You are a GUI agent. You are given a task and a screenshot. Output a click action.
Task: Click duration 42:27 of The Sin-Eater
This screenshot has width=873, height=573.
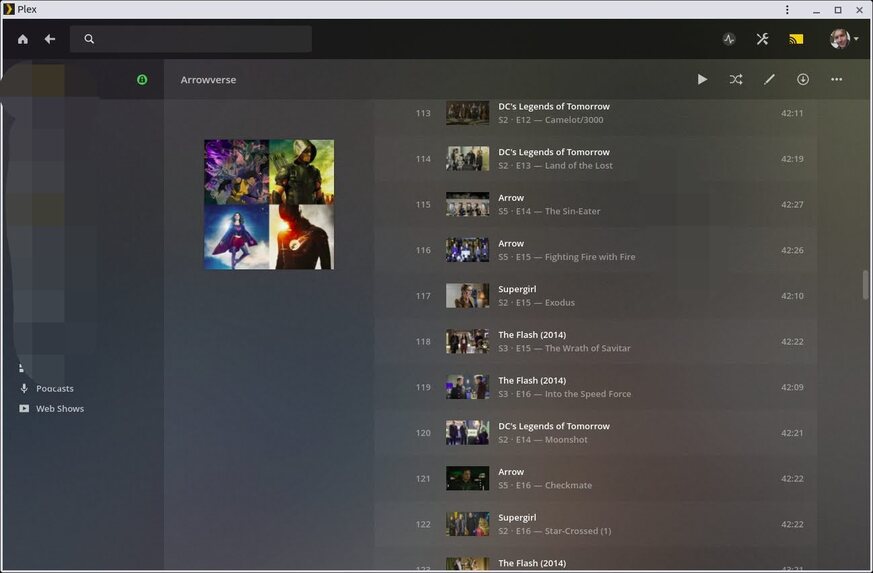(x=792, y=204)
